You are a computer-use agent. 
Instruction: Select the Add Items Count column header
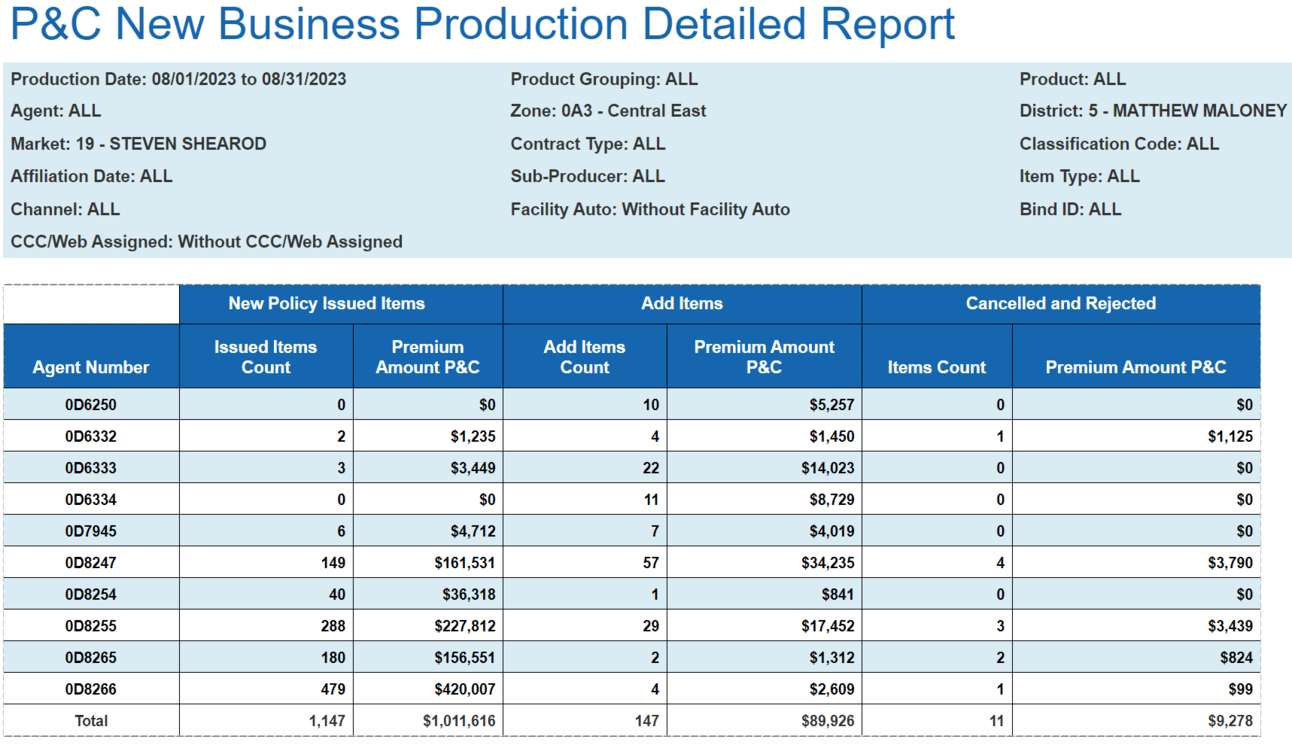pyautogui.click(x=584, y=357)
